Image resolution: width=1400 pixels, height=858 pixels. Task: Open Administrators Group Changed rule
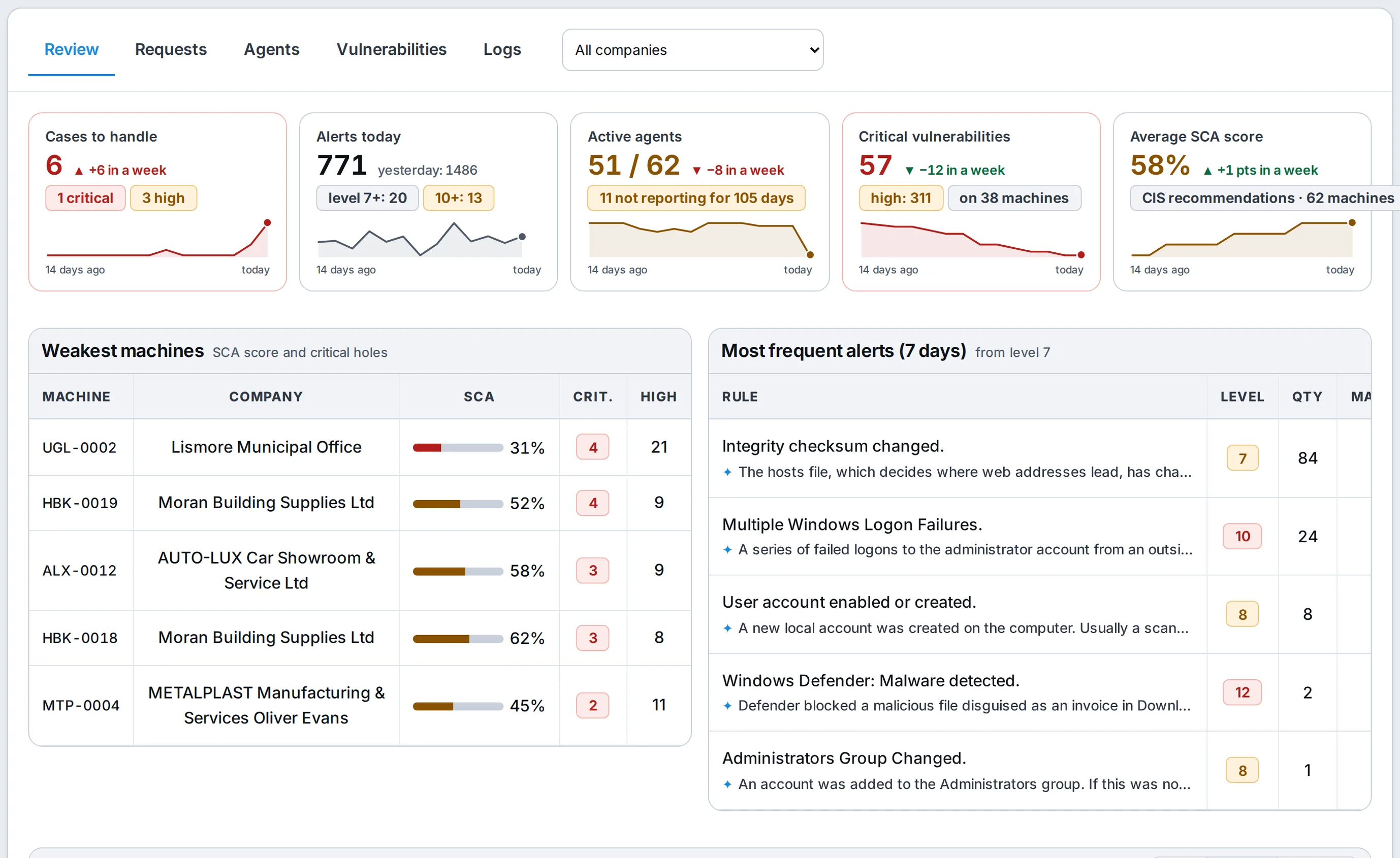[844, 758]
